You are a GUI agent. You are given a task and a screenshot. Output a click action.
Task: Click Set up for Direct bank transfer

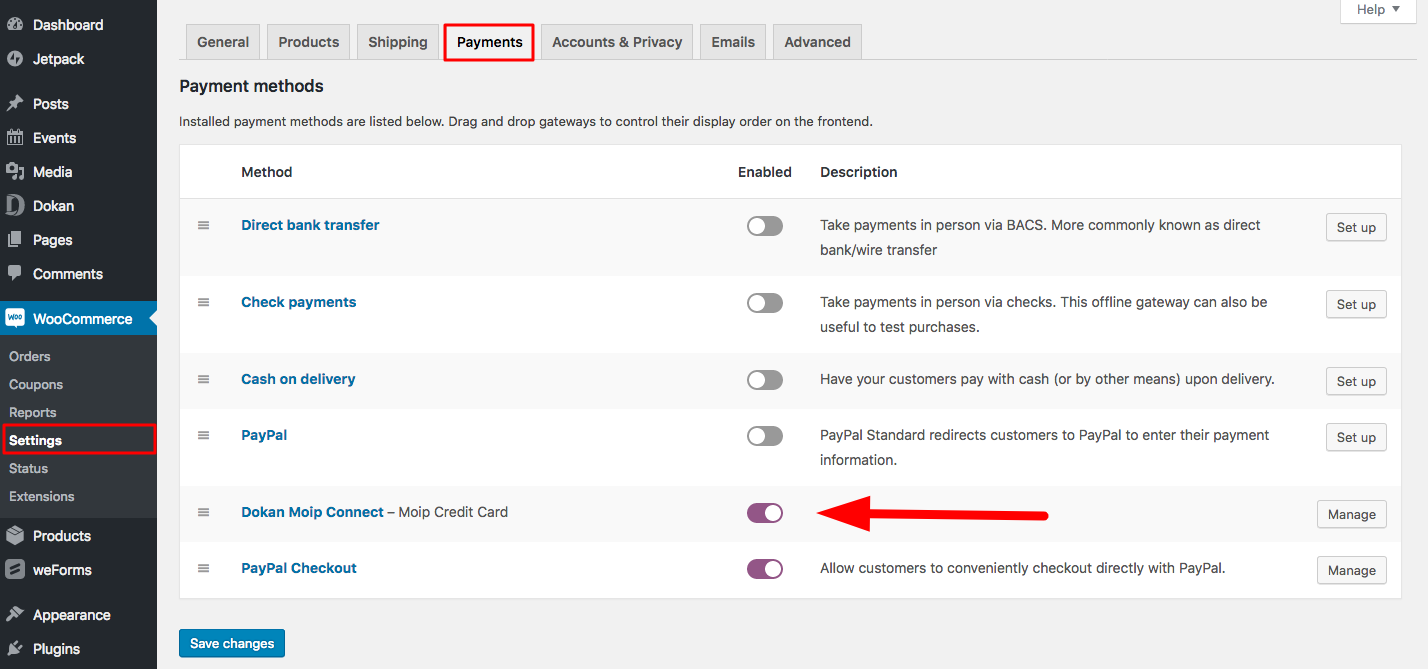click(1356, 228)
